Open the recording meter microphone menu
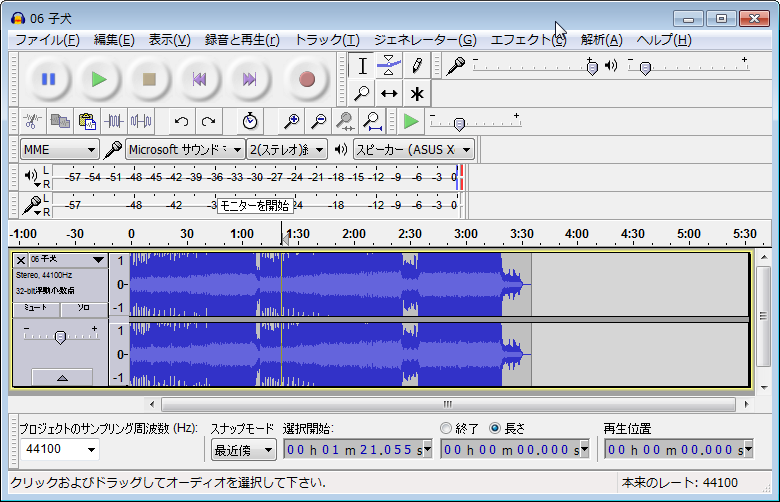This screenshot has width=780, height=502. pos(33,205)
